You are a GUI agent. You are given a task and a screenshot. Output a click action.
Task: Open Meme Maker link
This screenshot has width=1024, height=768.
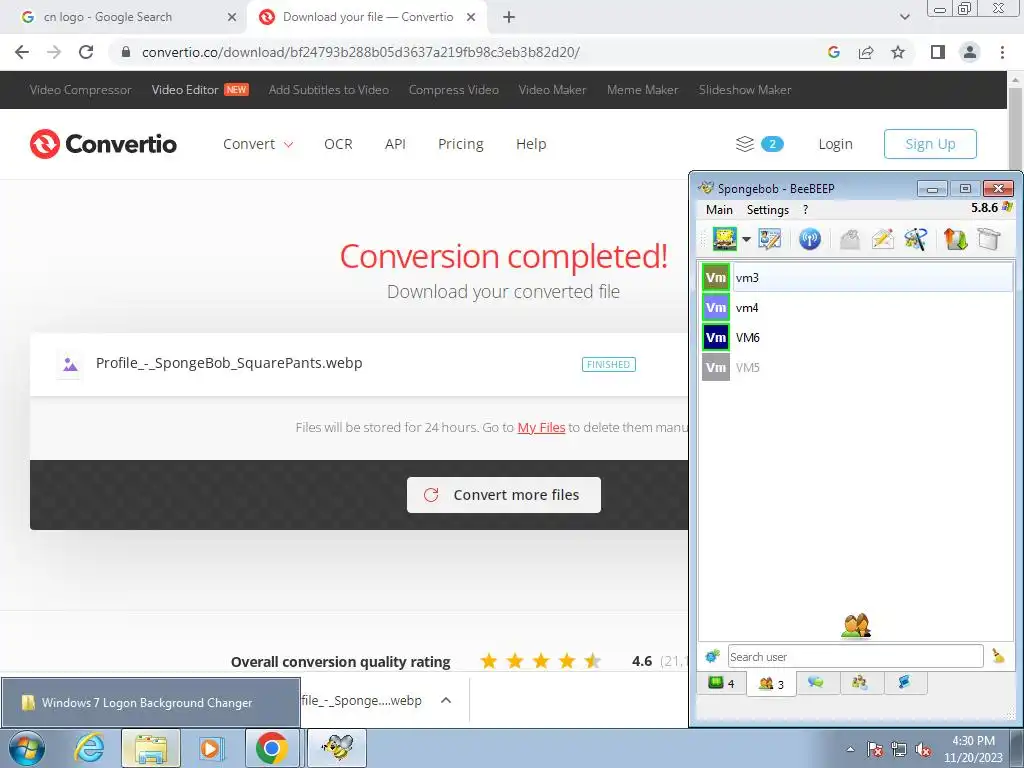pyautogui.click(x=643, y=90)
